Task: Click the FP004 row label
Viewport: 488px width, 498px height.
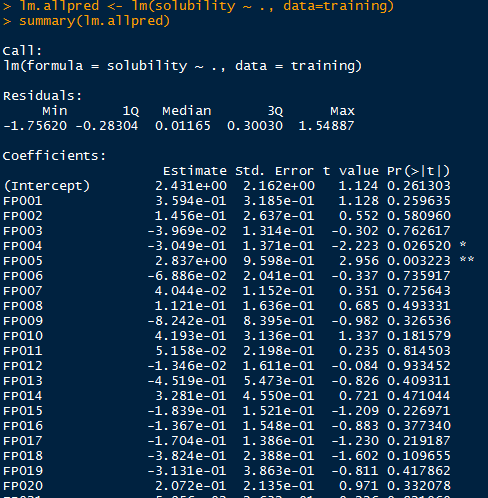Action: point(23,246)
